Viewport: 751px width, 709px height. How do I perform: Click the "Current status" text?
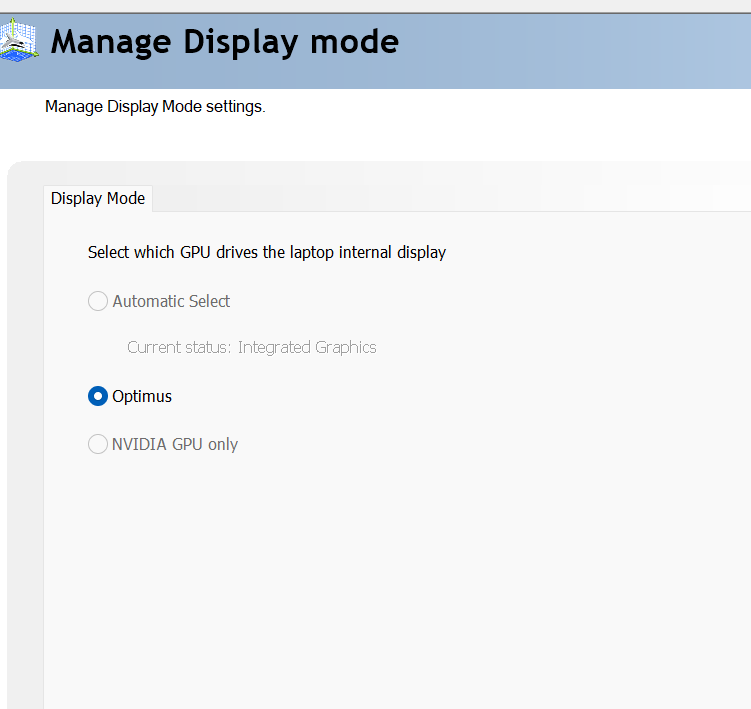click(x=179, y=348)
